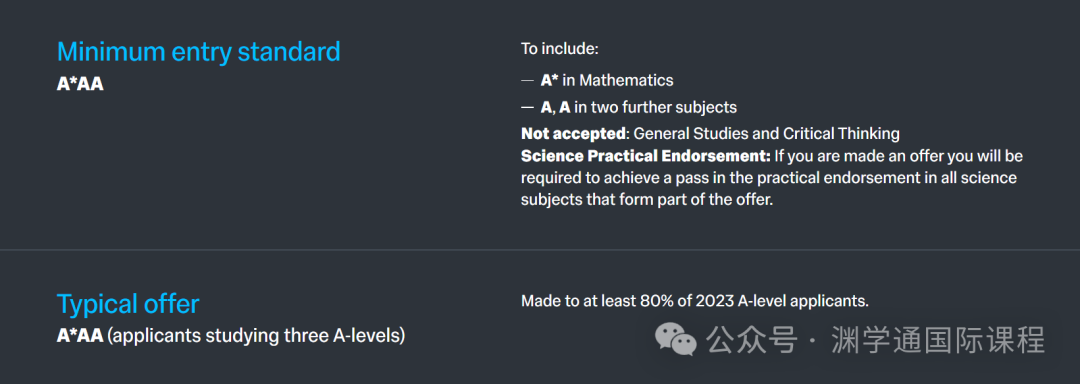Select the A*AA text under Typical offer

tap(80, 337)
